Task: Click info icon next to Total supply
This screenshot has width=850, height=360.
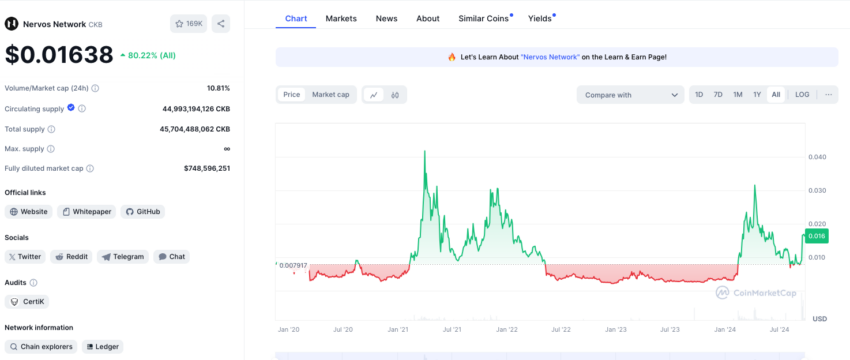Action: tap(51, 129)
